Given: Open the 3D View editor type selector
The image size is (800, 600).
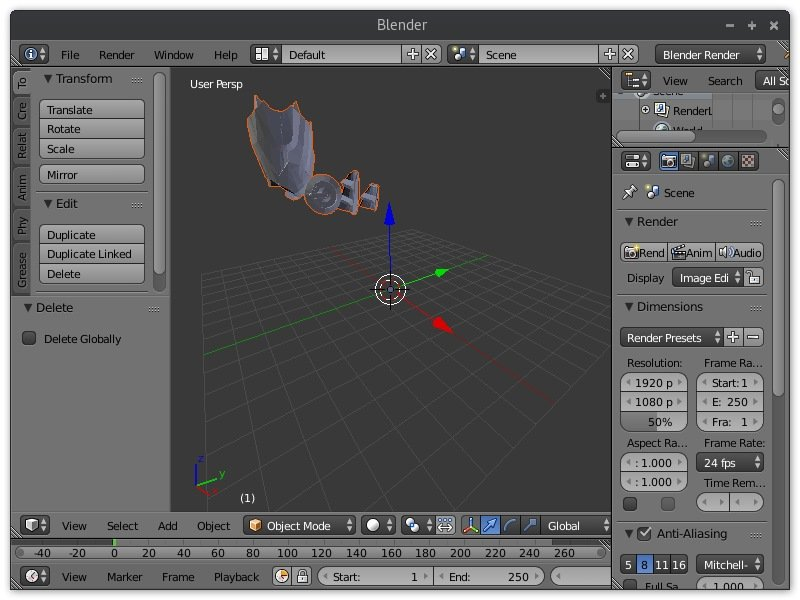Looking at the screenshot, I should pos(35,525).
